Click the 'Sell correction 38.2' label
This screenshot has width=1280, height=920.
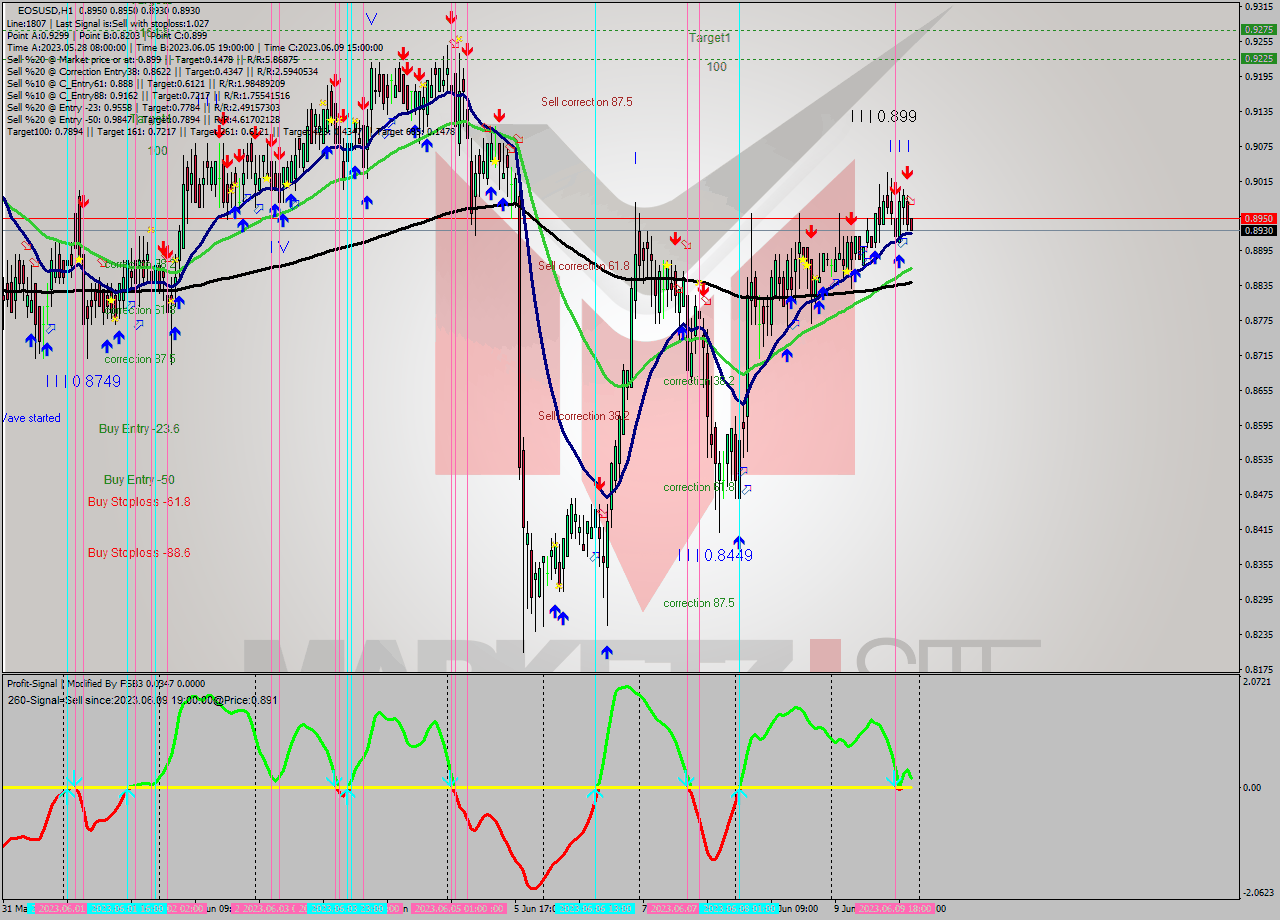coord(584,416)
